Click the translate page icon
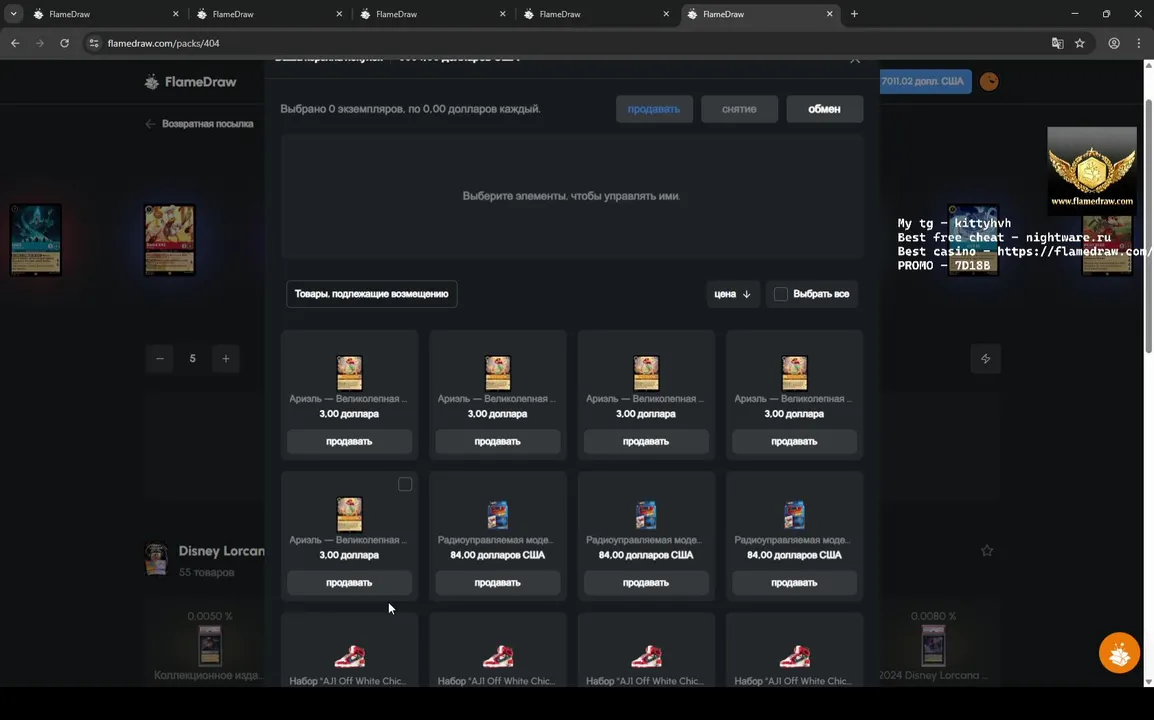 (x=1058, y=43)
